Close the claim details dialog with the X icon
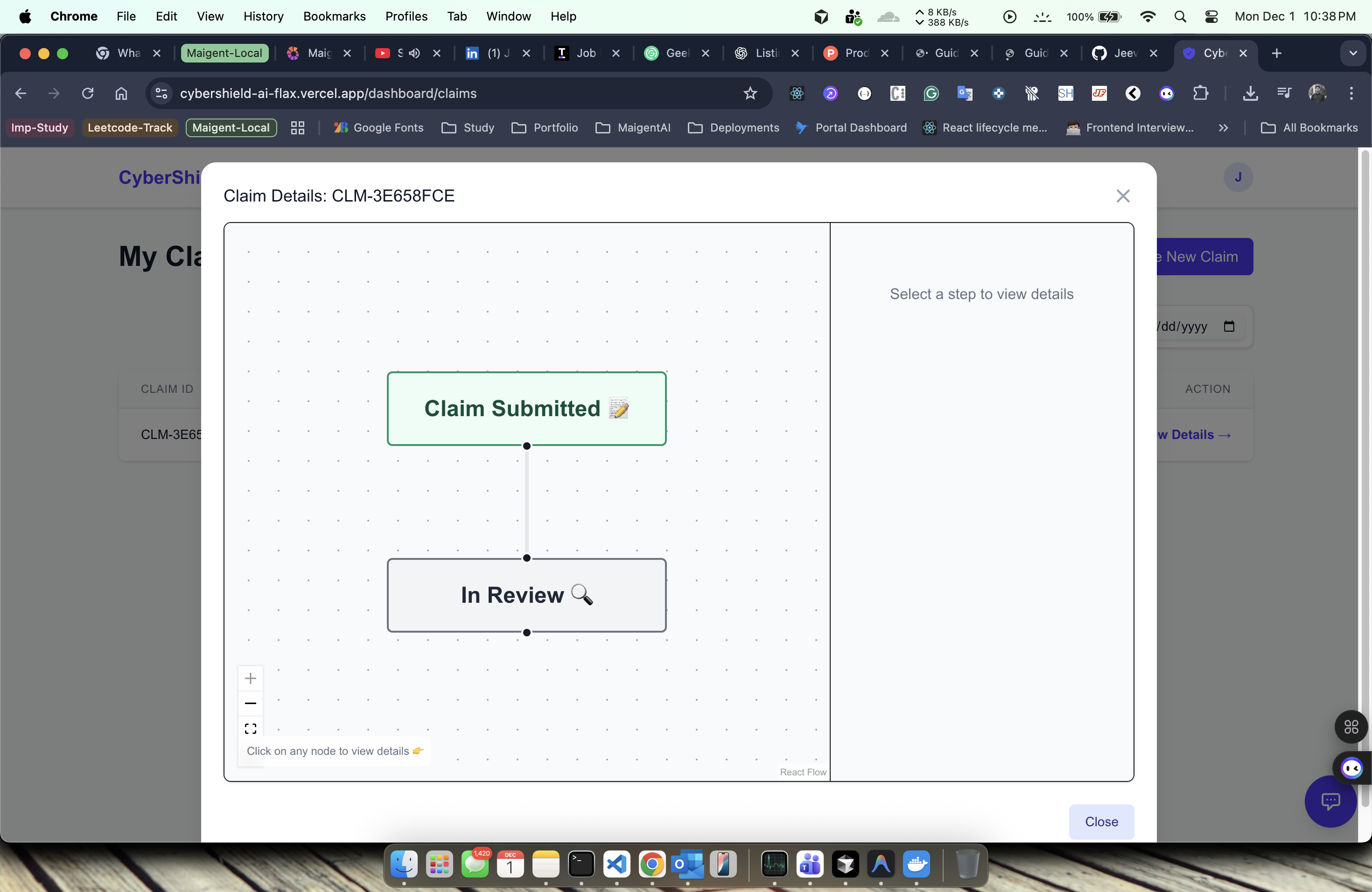The image size is (1372, 892). pos(1122,196)
